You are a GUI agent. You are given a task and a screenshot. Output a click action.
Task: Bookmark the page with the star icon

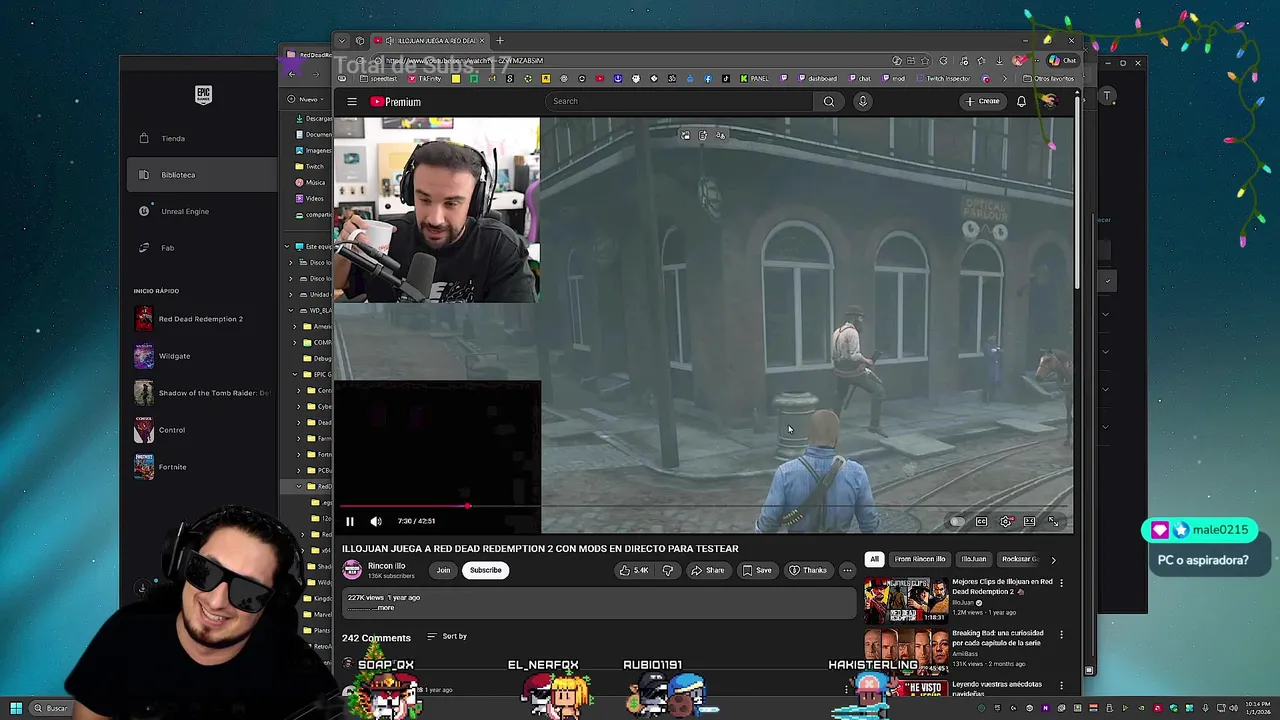(x=925, y=61)
